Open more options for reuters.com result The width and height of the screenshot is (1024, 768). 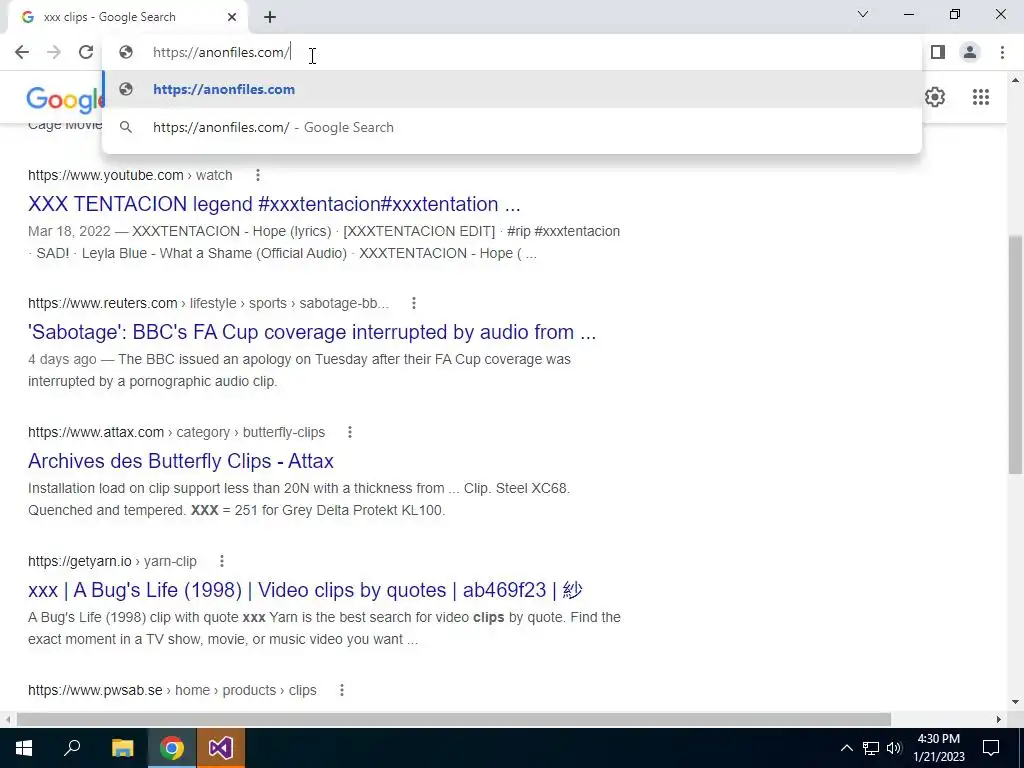[413, 303]
